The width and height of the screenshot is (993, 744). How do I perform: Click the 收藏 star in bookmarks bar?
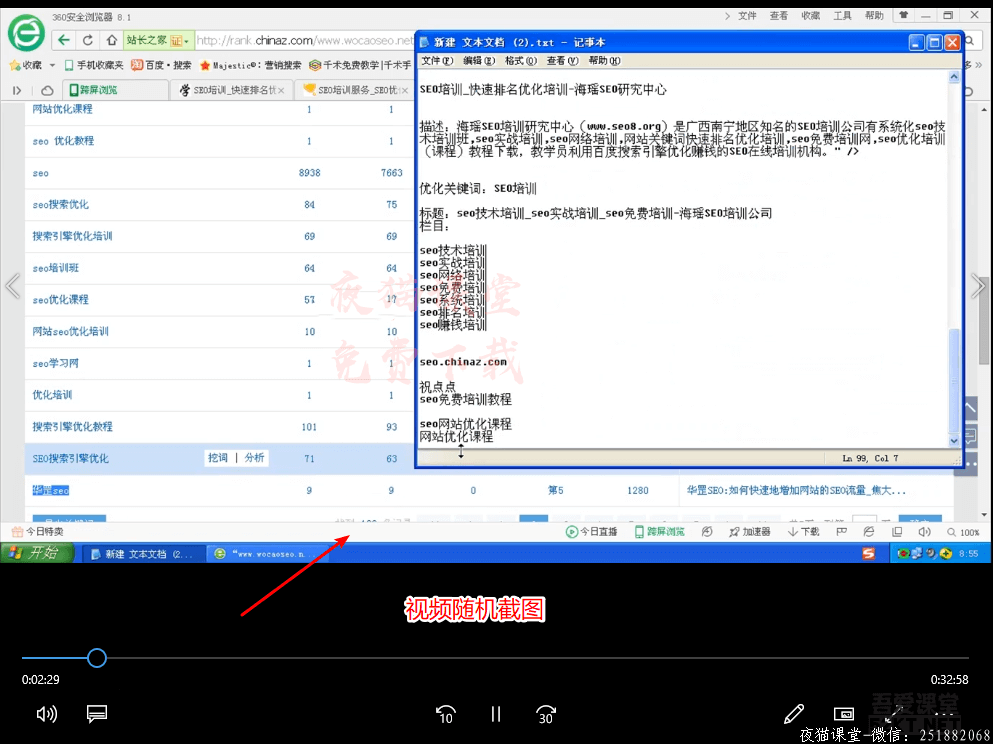26,65
